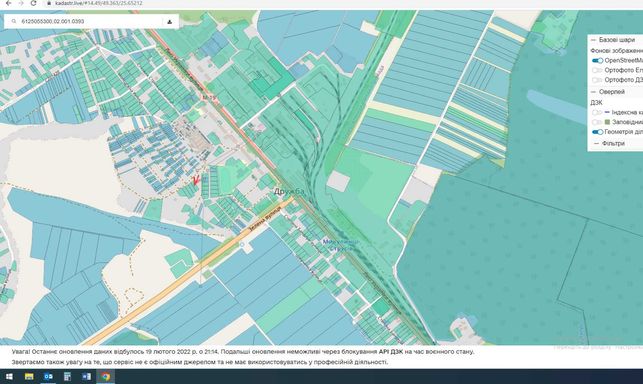Open Word from the taskbar
The height and width of the screenshot is (384, 643).
tap(86, 376)
